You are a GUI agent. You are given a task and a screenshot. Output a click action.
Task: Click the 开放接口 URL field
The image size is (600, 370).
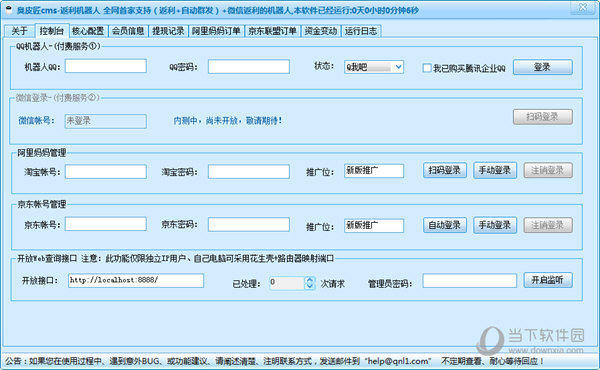(x=136, y=280)
